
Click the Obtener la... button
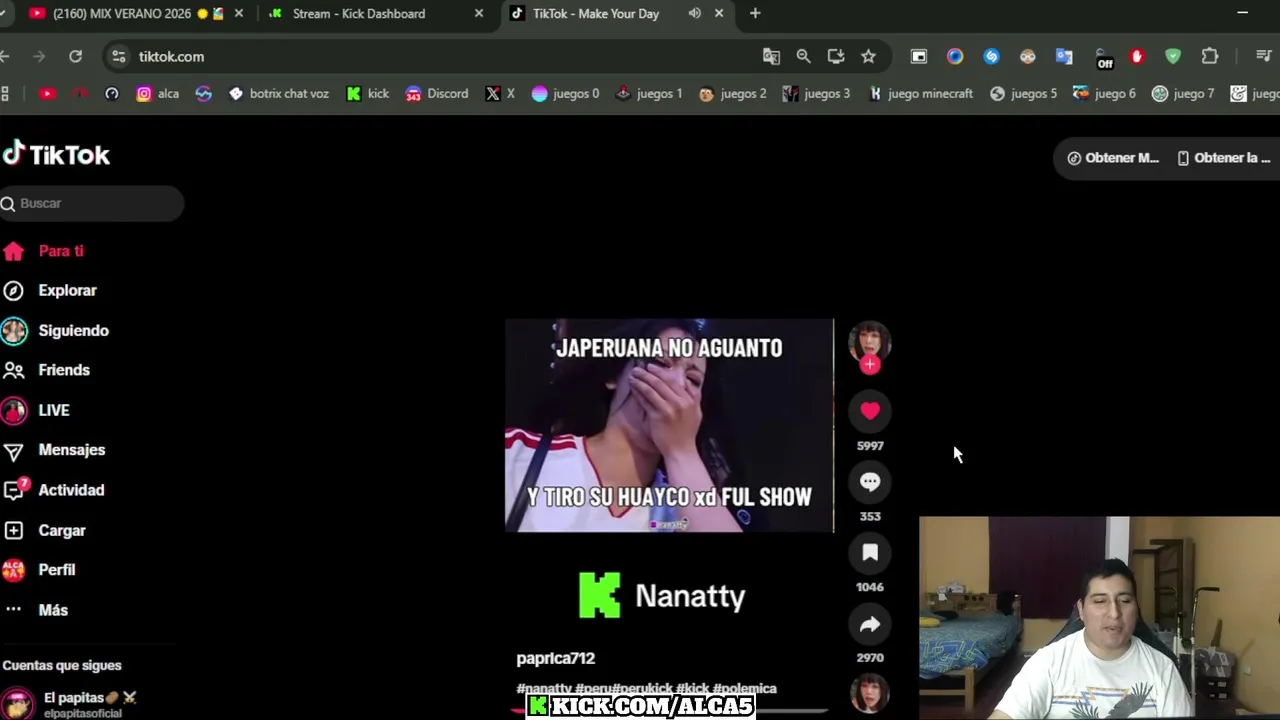click(1224, 158)
